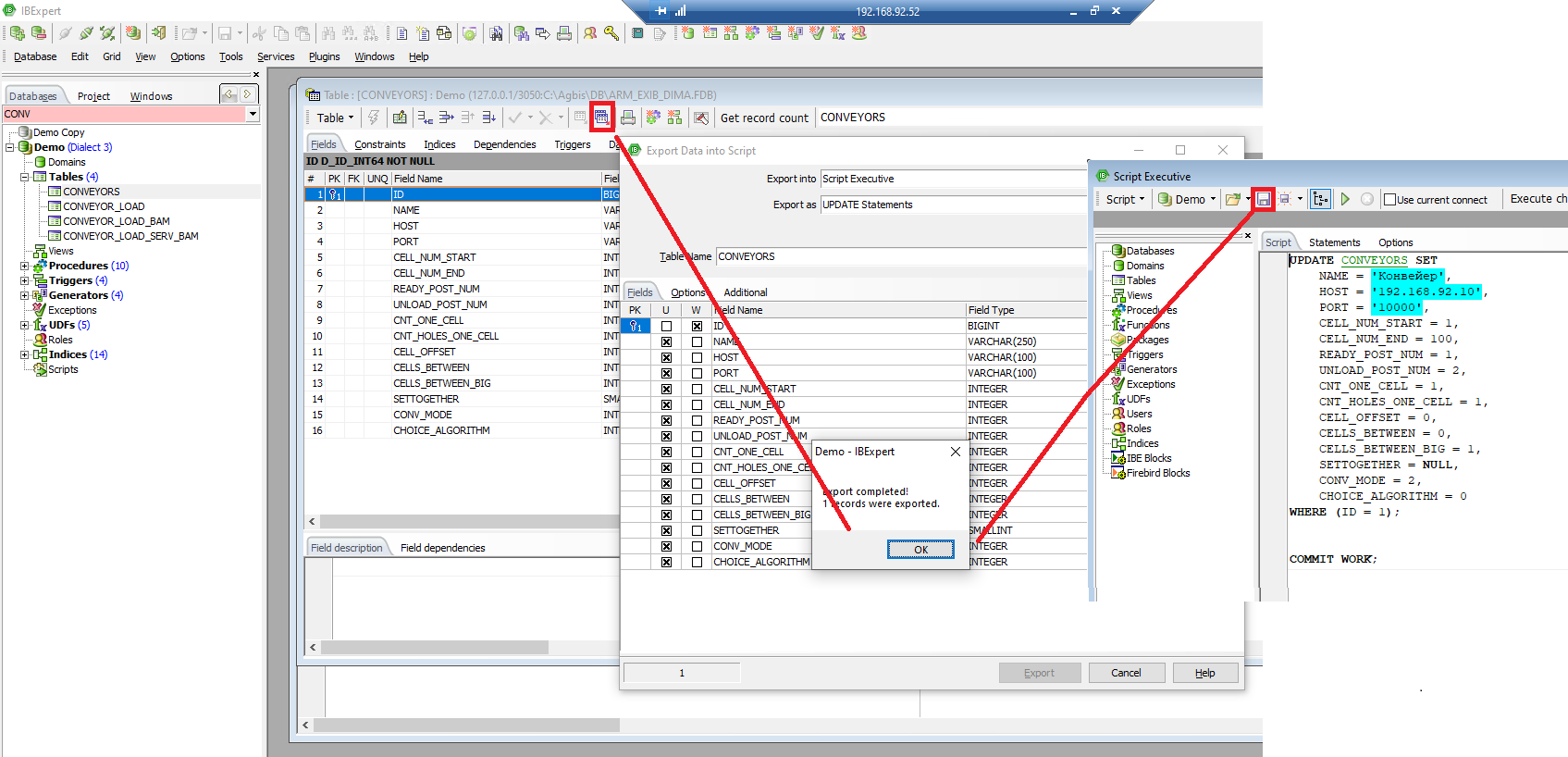1568x757 pixels.
Task: Switch to the Dependencies tab
Action: tap(505, 144)
